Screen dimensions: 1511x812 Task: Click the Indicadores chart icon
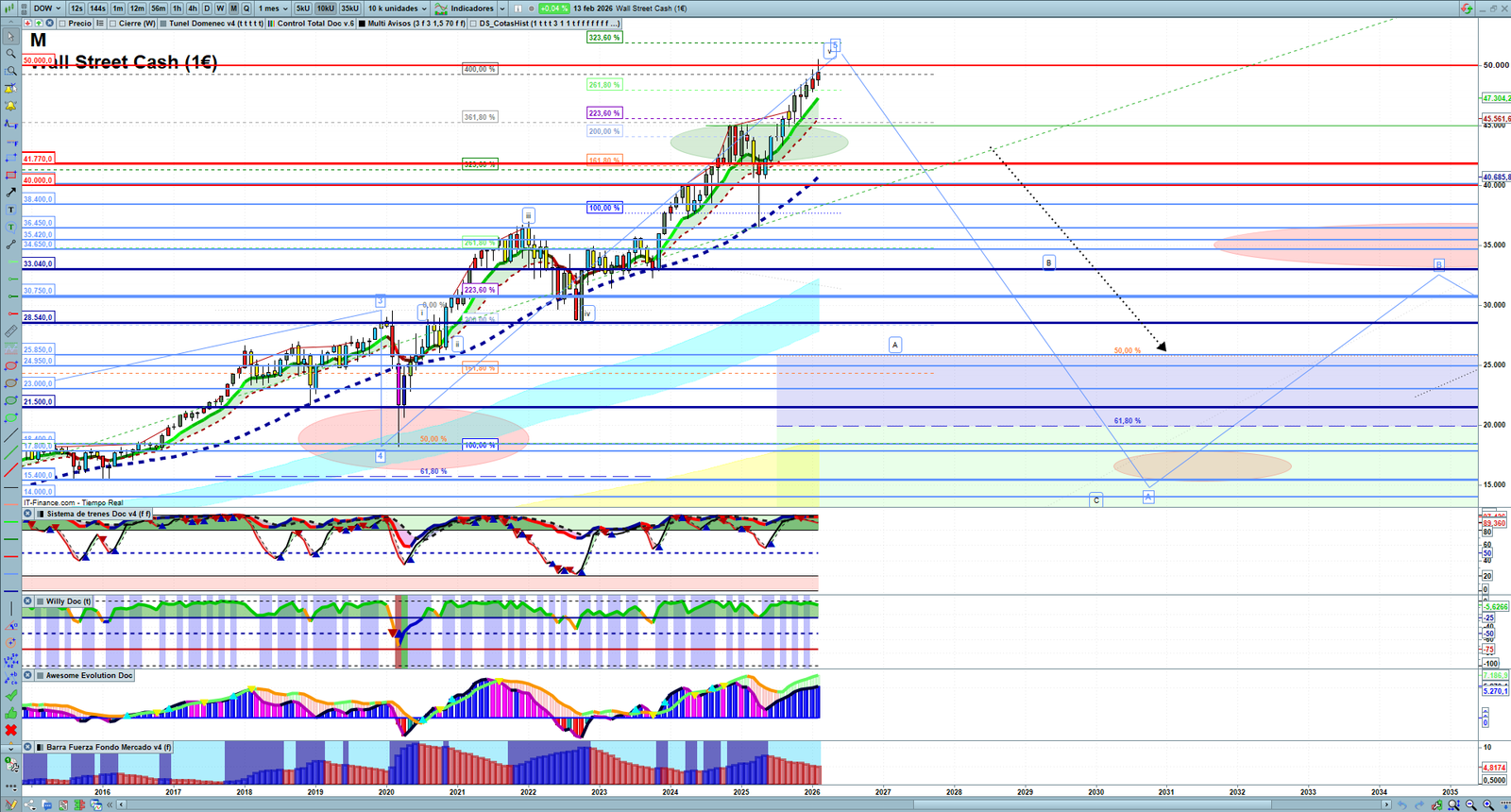click(441, 8)
